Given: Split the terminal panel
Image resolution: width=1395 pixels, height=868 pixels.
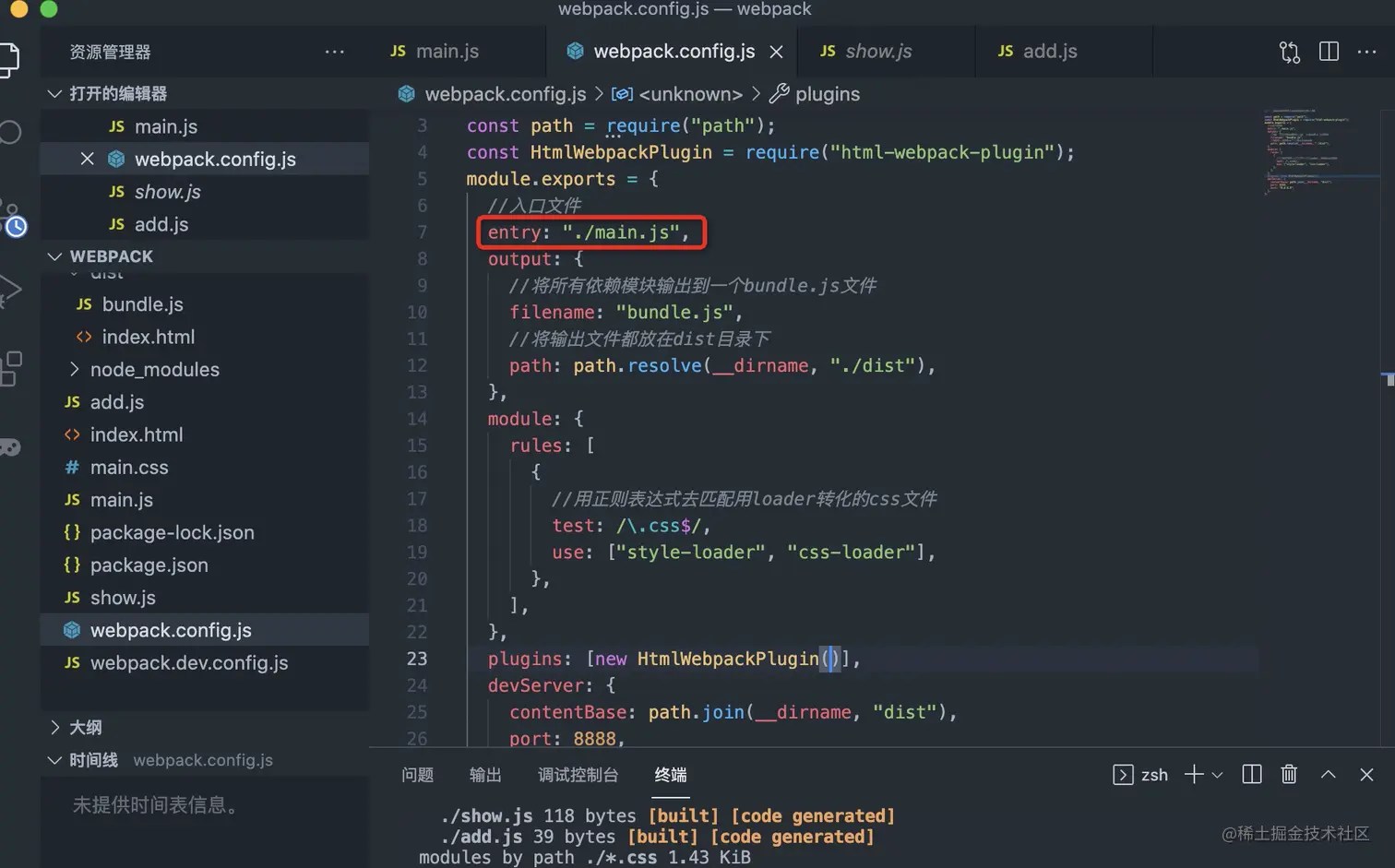Looking at the screenshot, I should click(x=1251, y=775).
